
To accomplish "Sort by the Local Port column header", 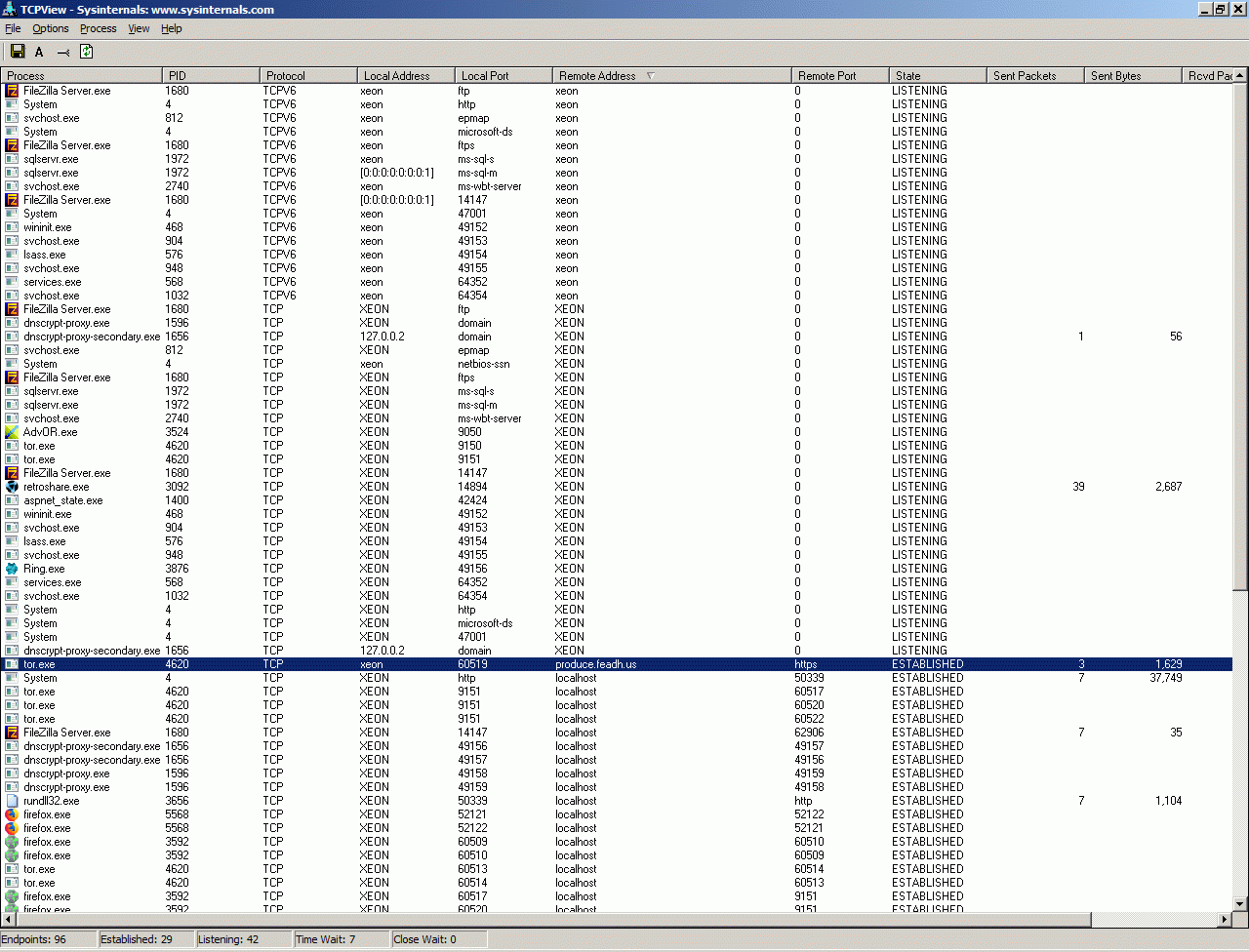I will pyautogui.click(x=504, y=75).
